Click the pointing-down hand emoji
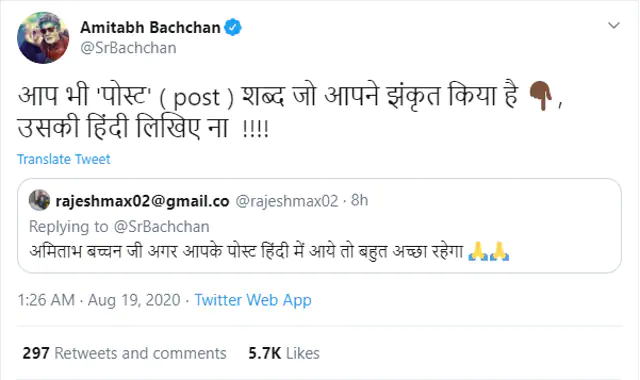This screenshot has width=640, height=380. pos(540,96)
